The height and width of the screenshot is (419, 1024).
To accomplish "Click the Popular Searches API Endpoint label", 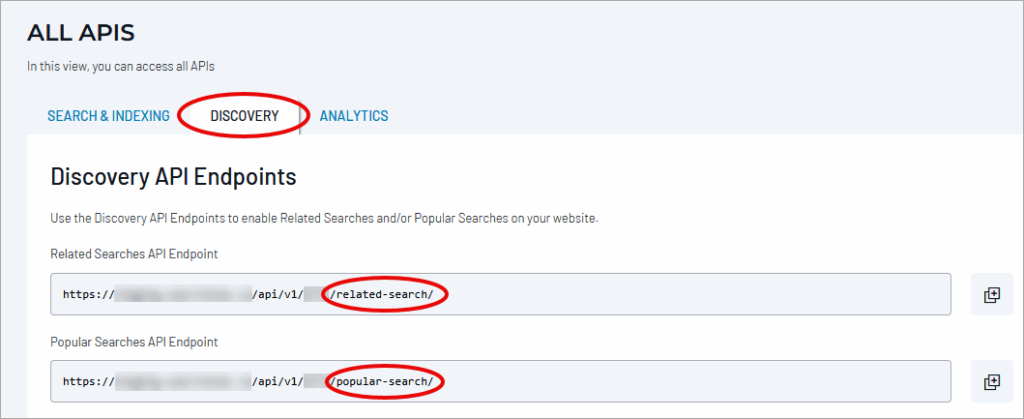I will [134, 342].
